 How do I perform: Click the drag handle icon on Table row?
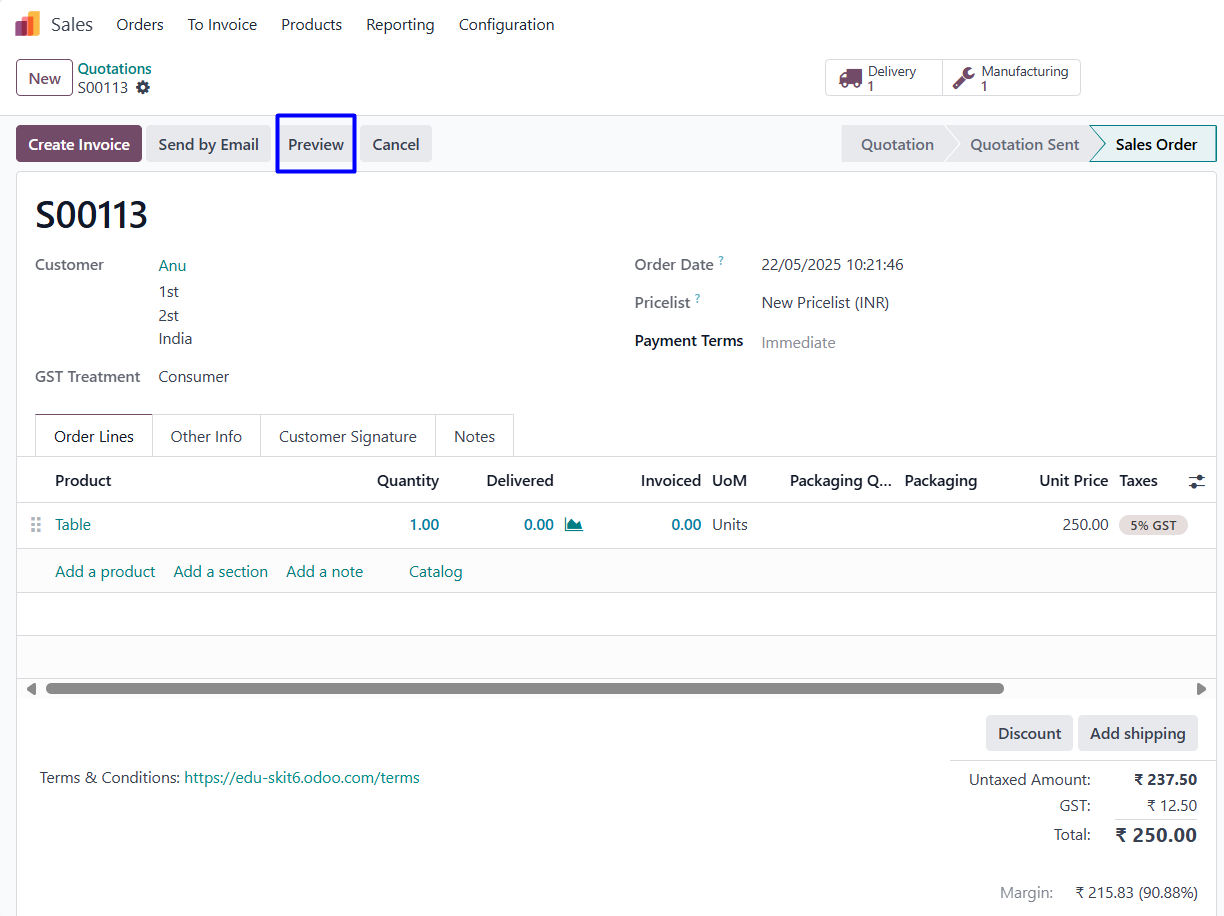36,525
